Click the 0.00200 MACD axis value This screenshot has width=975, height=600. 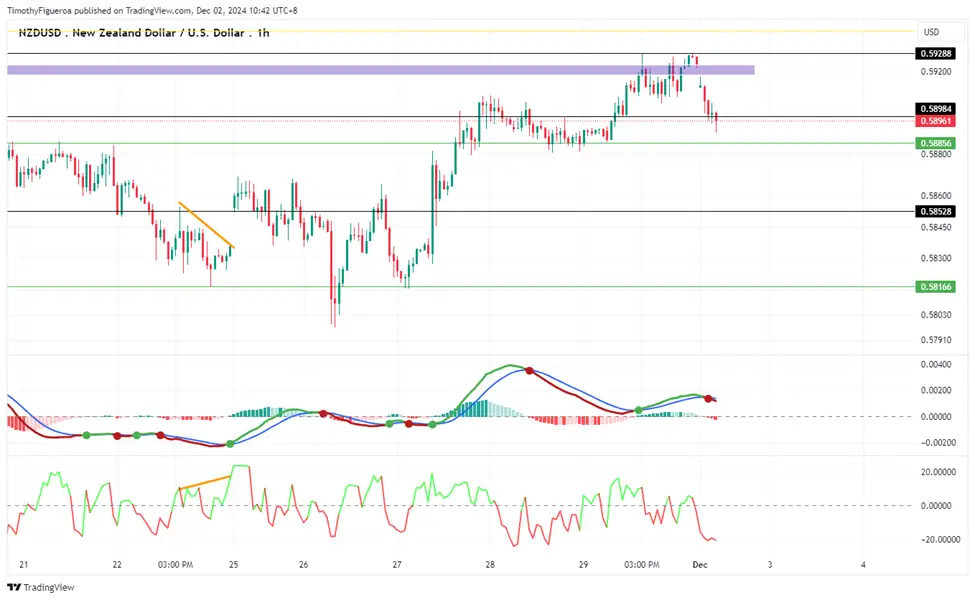click(x=936, y=390)
